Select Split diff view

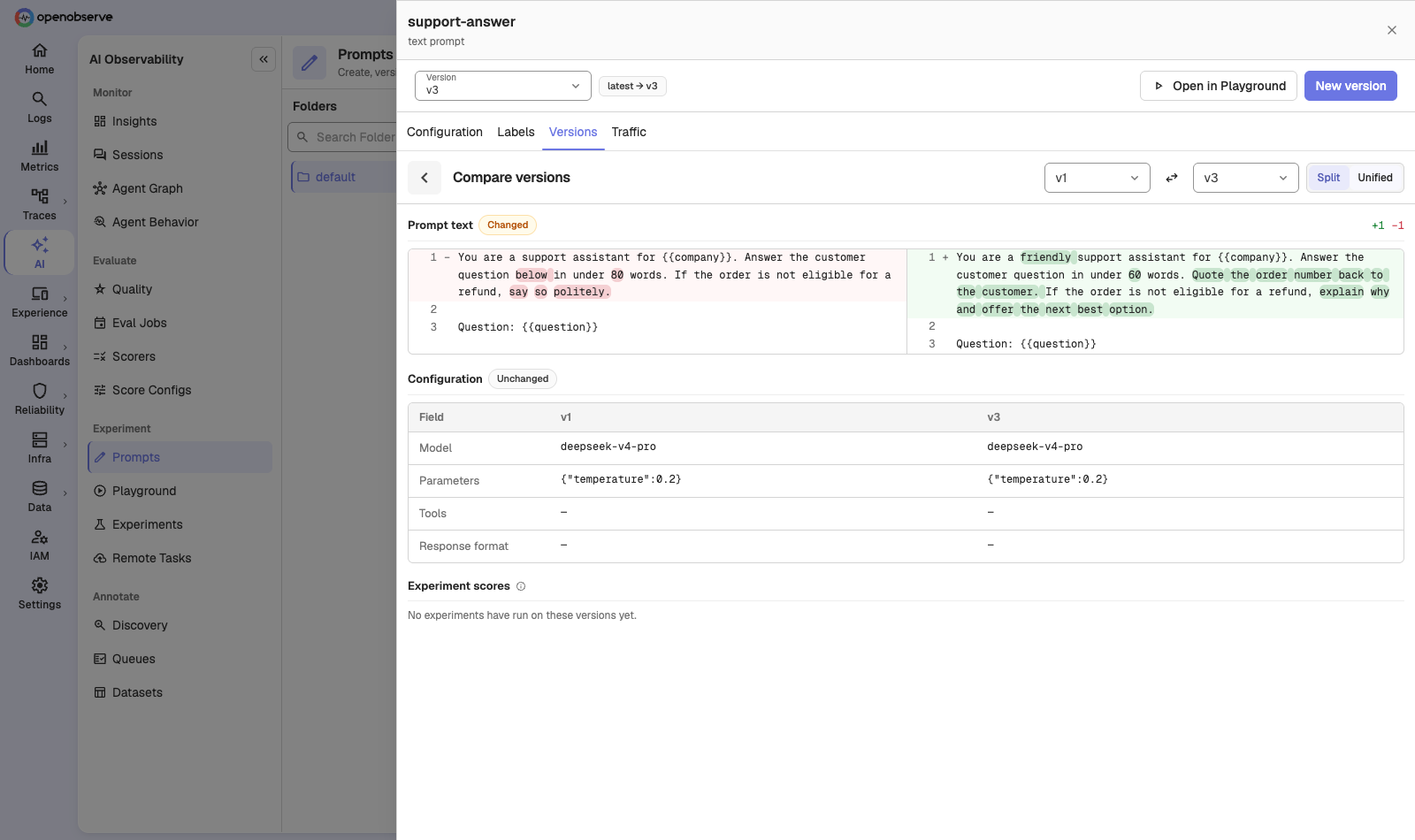pyautogui.click(x=1328, y=178)
